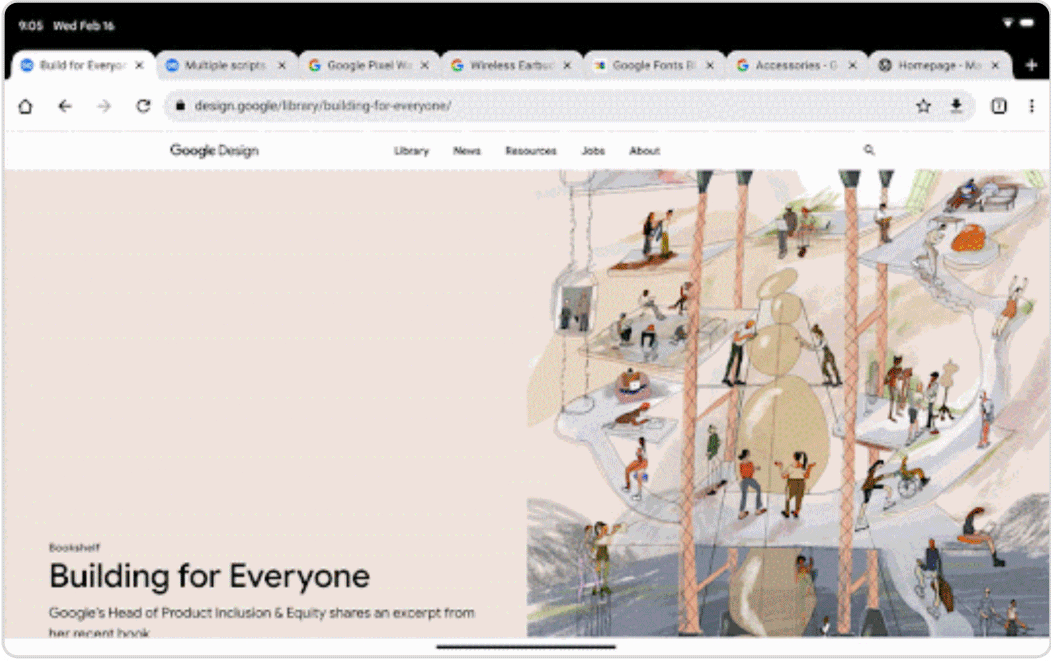Open the tab switcher counter button
1051x661 pixels.
click(998, 106)
